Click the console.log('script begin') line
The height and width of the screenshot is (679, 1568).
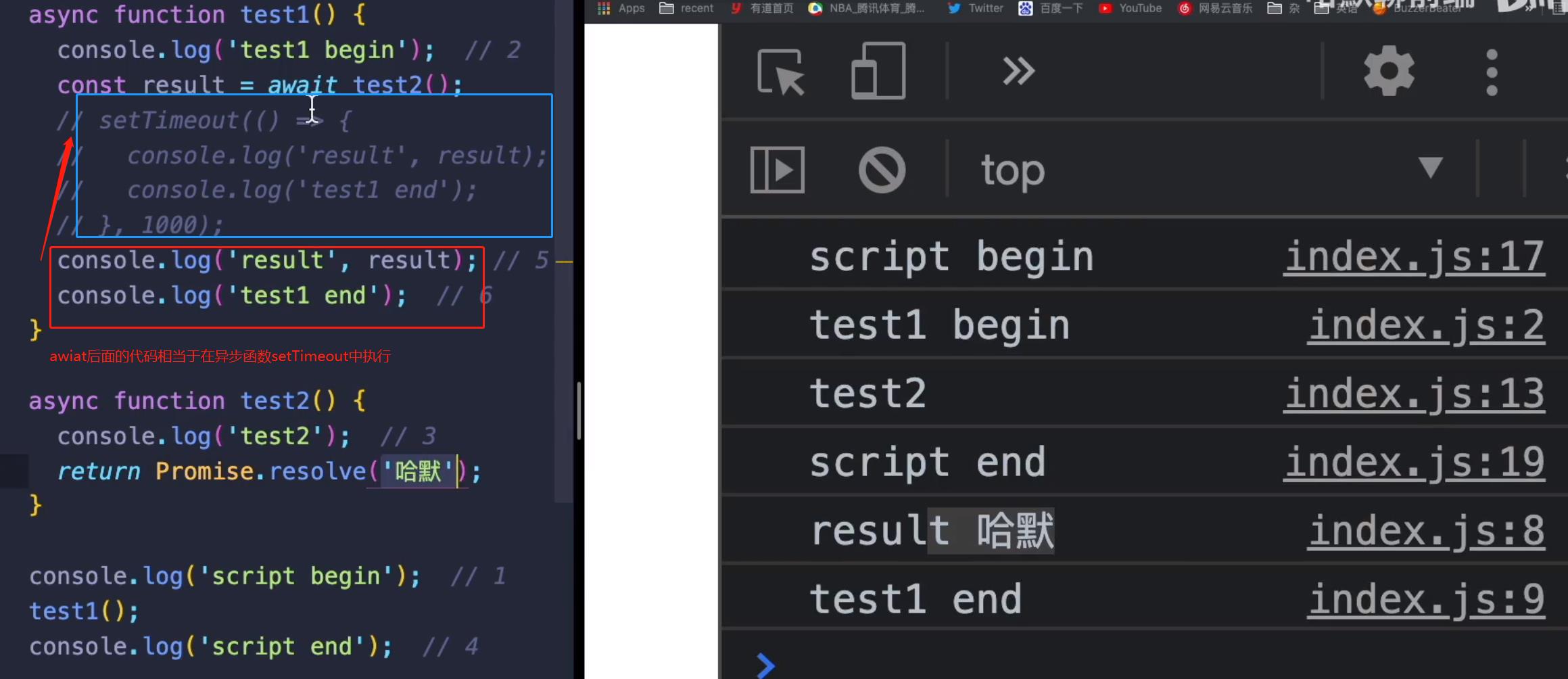(x=224, y=576)
